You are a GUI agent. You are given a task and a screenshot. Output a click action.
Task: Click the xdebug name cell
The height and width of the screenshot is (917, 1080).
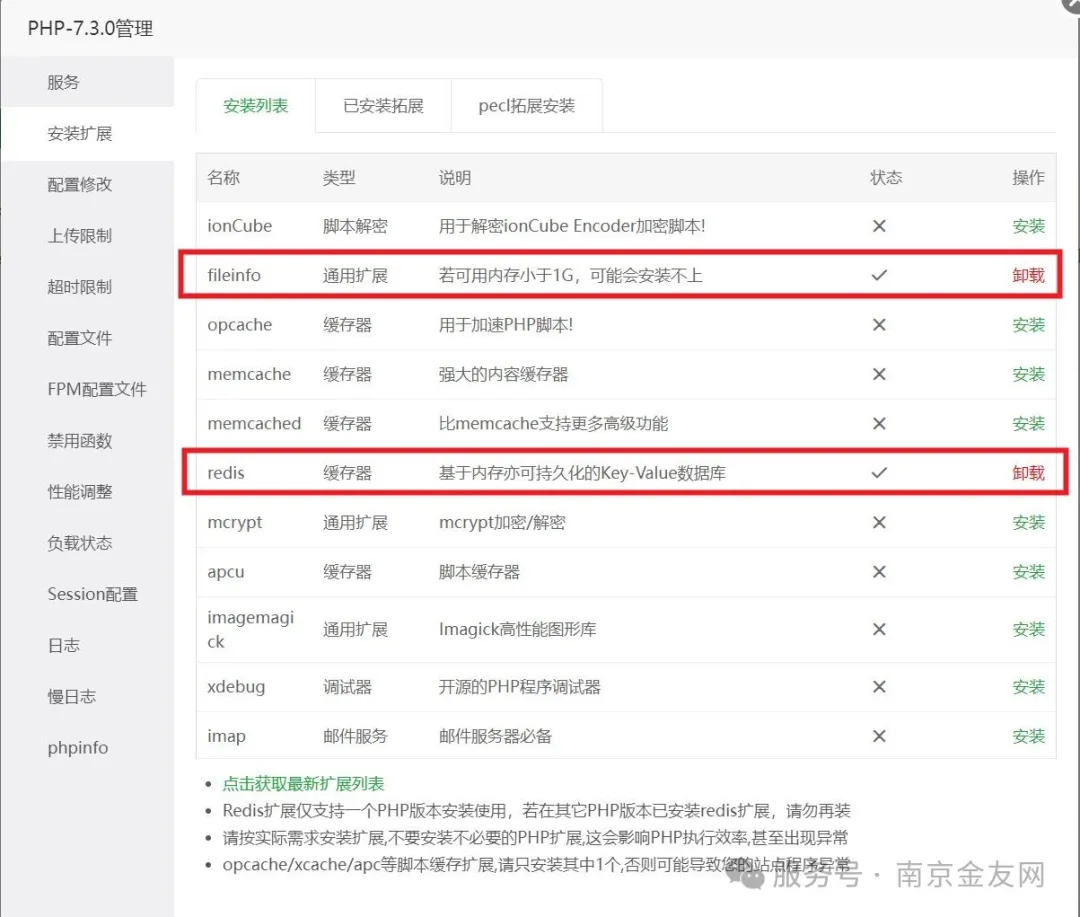tap(236, 687)
